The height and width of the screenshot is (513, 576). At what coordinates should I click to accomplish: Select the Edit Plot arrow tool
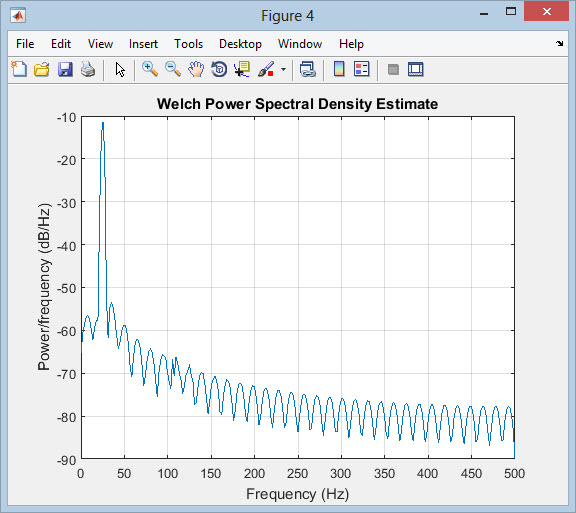(x=120, y=69)
